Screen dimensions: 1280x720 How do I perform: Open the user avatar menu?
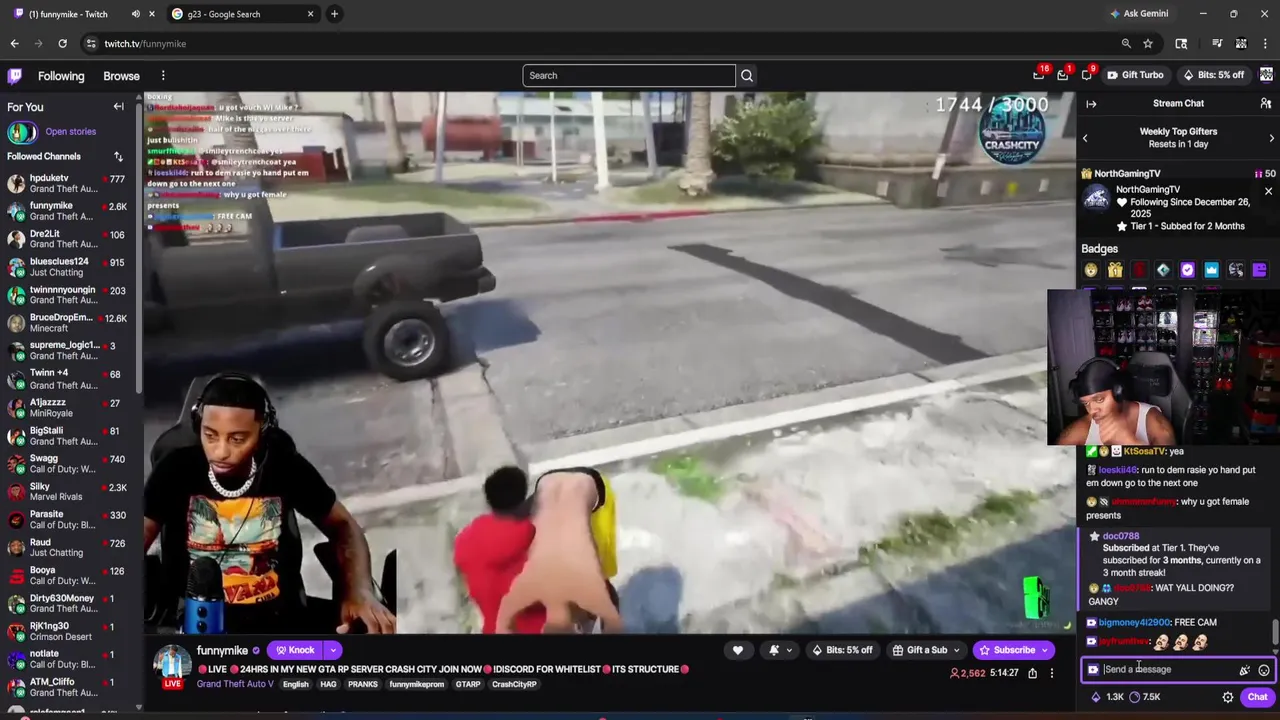point(1267,75)
